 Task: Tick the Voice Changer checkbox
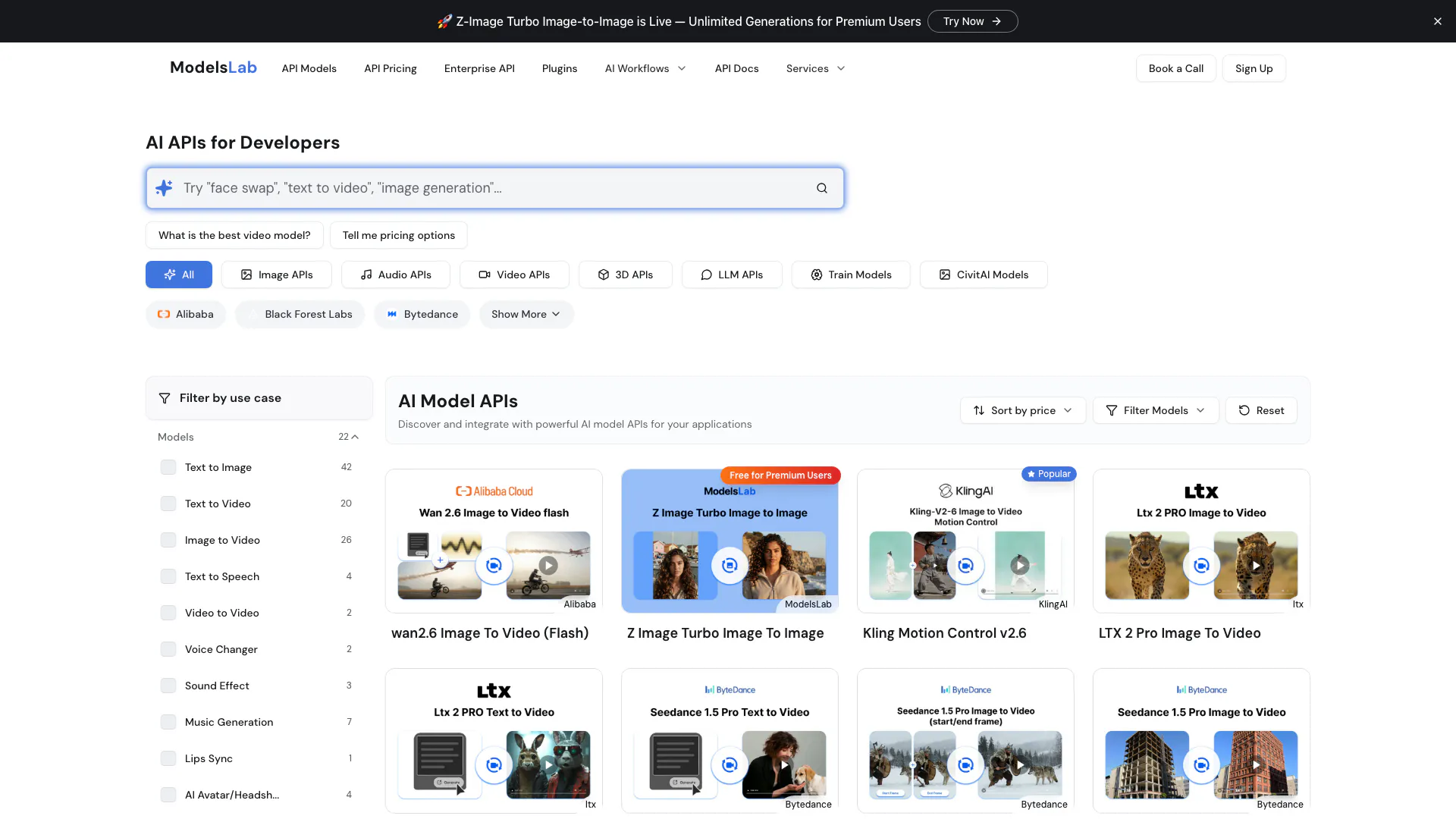(168, 649)
